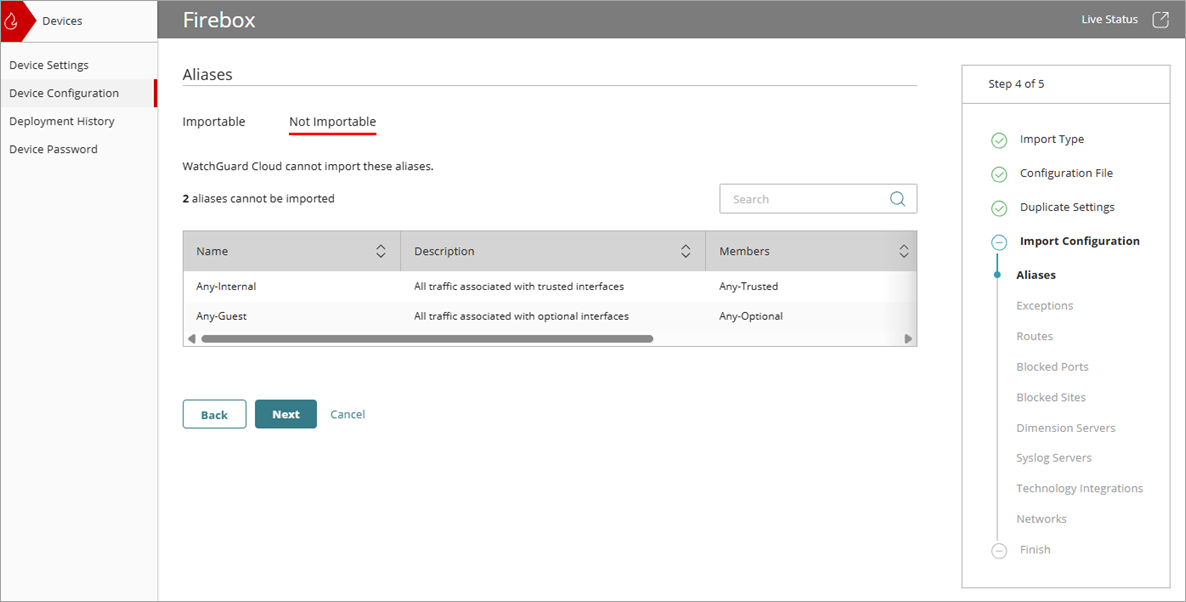Sort table by Members column arrows
Screen dimensions: 1186x602
(903, 251)
